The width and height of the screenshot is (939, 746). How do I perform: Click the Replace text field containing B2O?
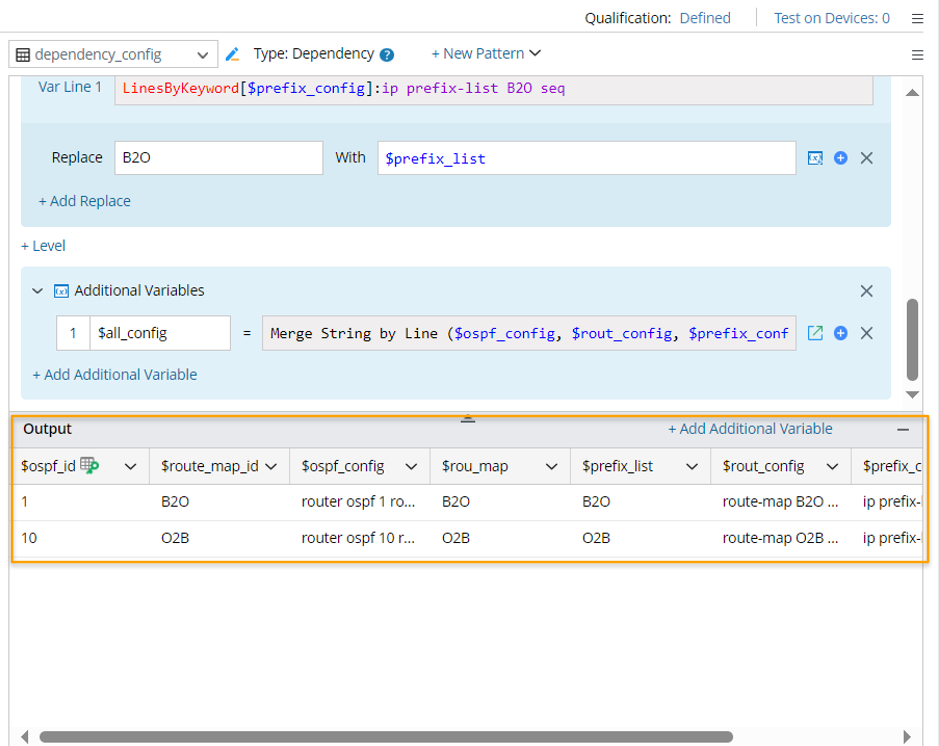point(218,158)
